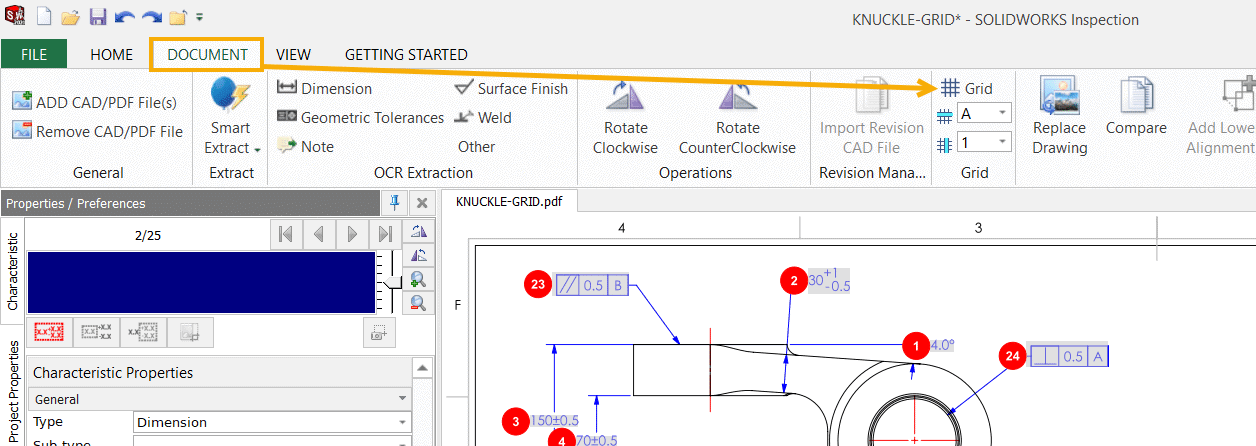Viewport: 1256px width, 446px height.
Task: Select the Dimension OCR extraction tool
Action: click(x=324, y=88)
